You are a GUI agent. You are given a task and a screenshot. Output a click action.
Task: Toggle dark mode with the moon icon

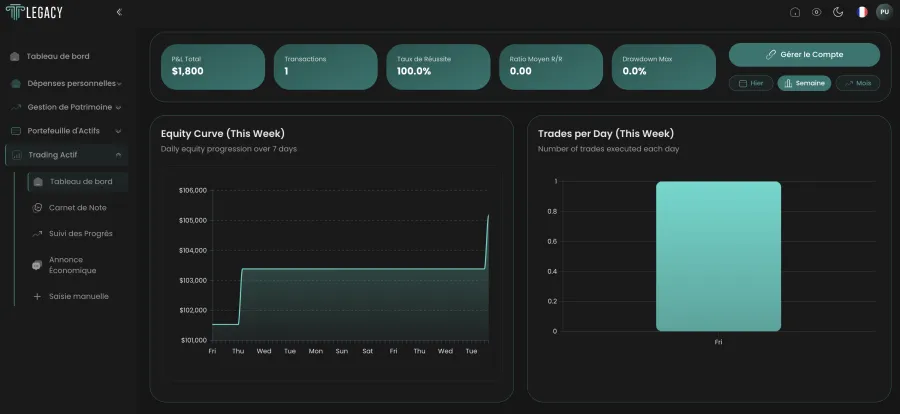click(x=838, y=12)
